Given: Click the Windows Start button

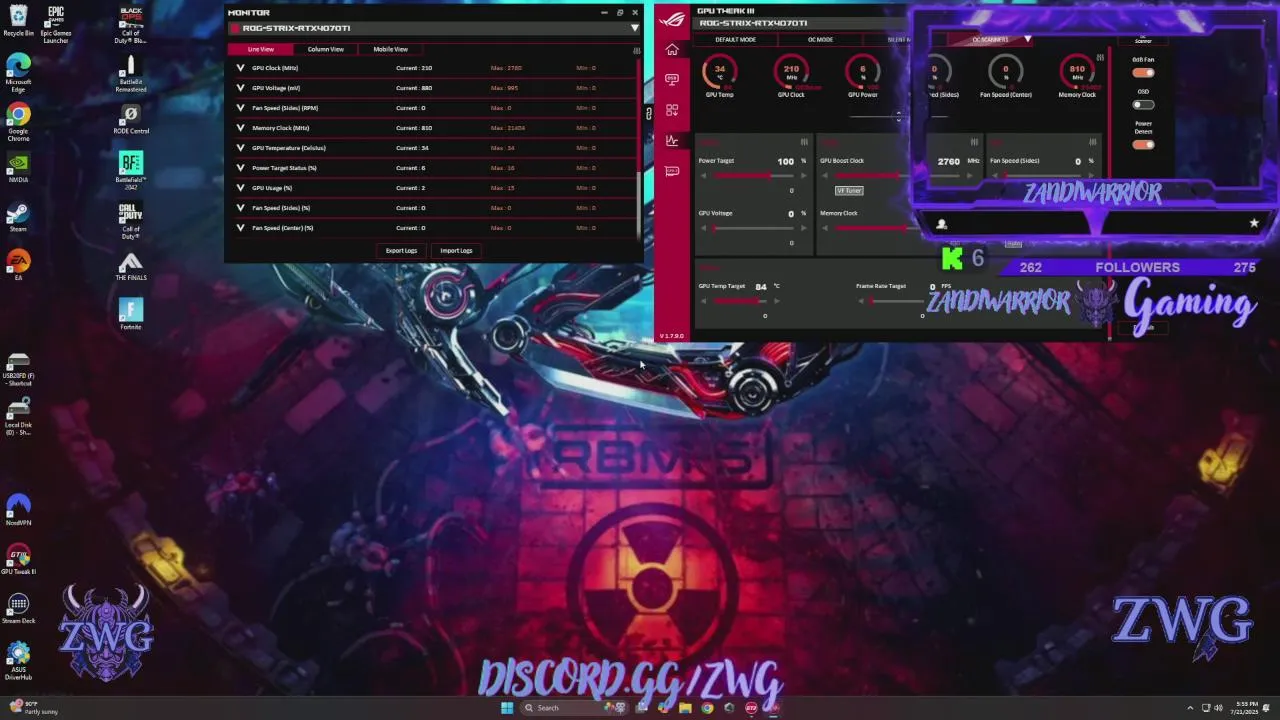Looking at the screenshot, I should click(x=507, y=708).
